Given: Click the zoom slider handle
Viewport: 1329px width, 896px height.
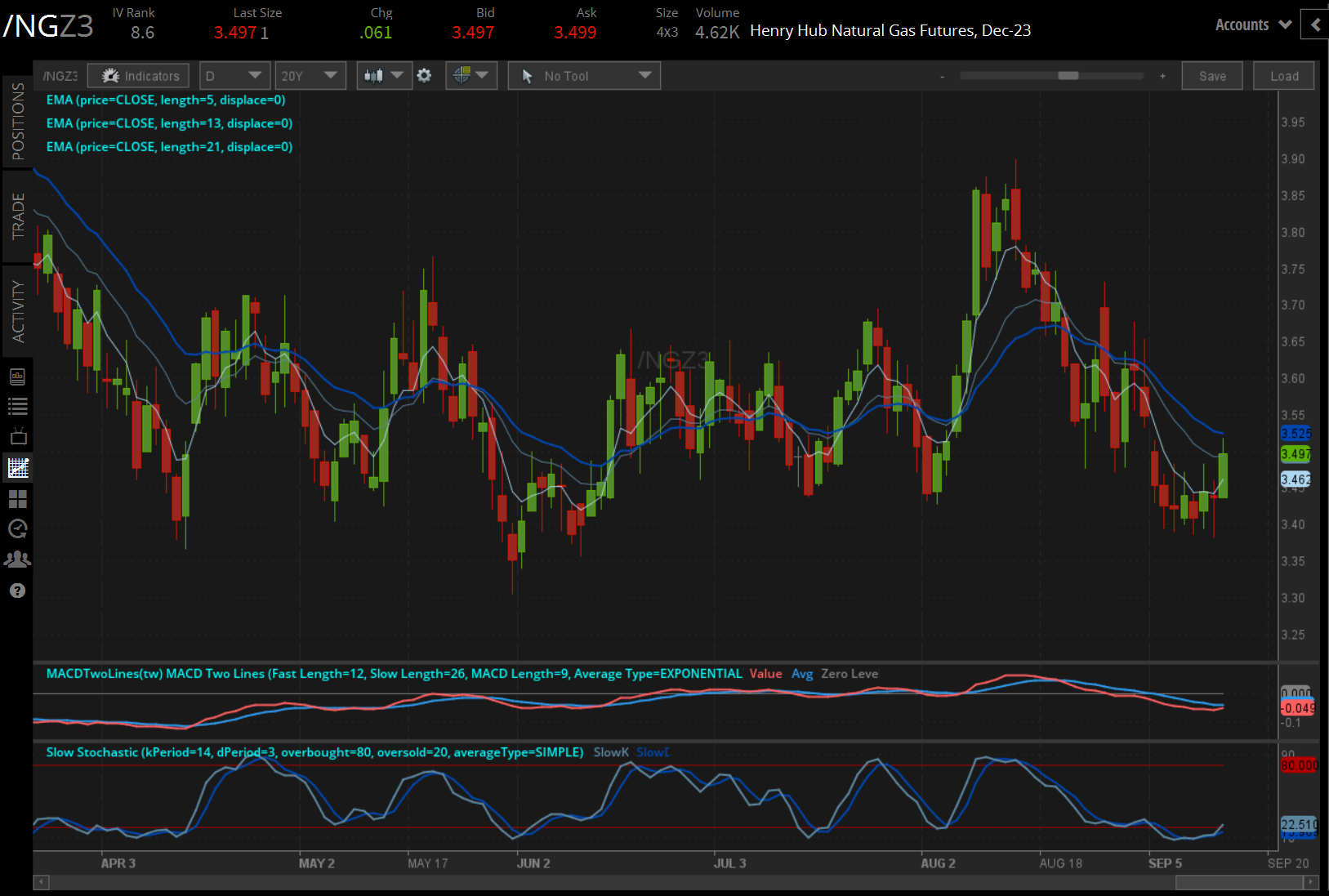Looking at the screenshot, I should [x=1068, y=76].
